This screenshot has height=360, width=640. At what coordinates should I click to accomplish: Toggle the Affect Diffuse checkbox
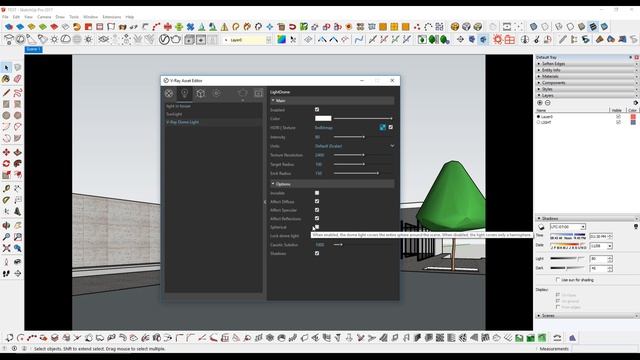[x=317, y=201]
